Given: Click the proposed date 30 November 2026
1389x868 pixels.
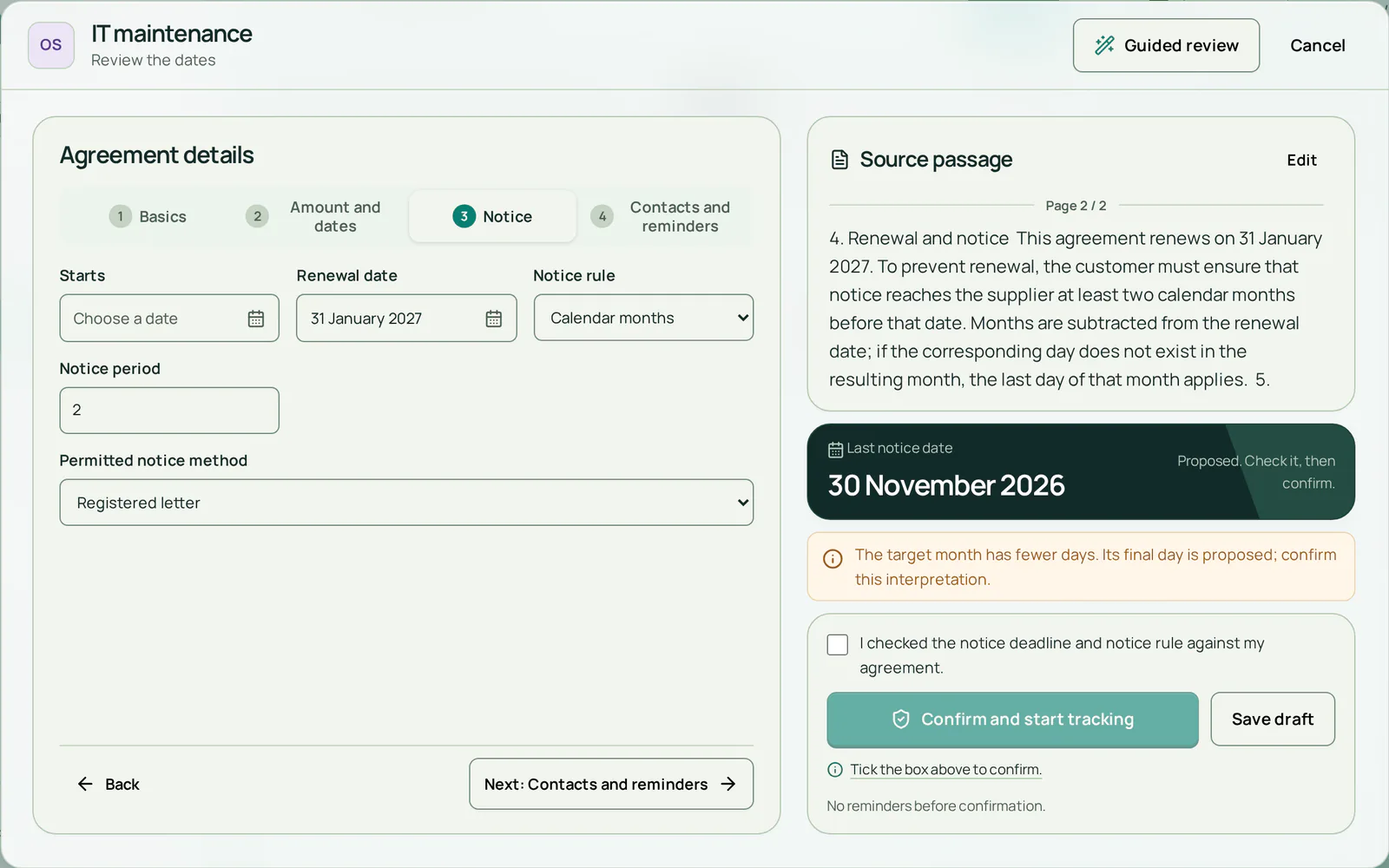Looking at the screenshot, I should tap(945, 485).
